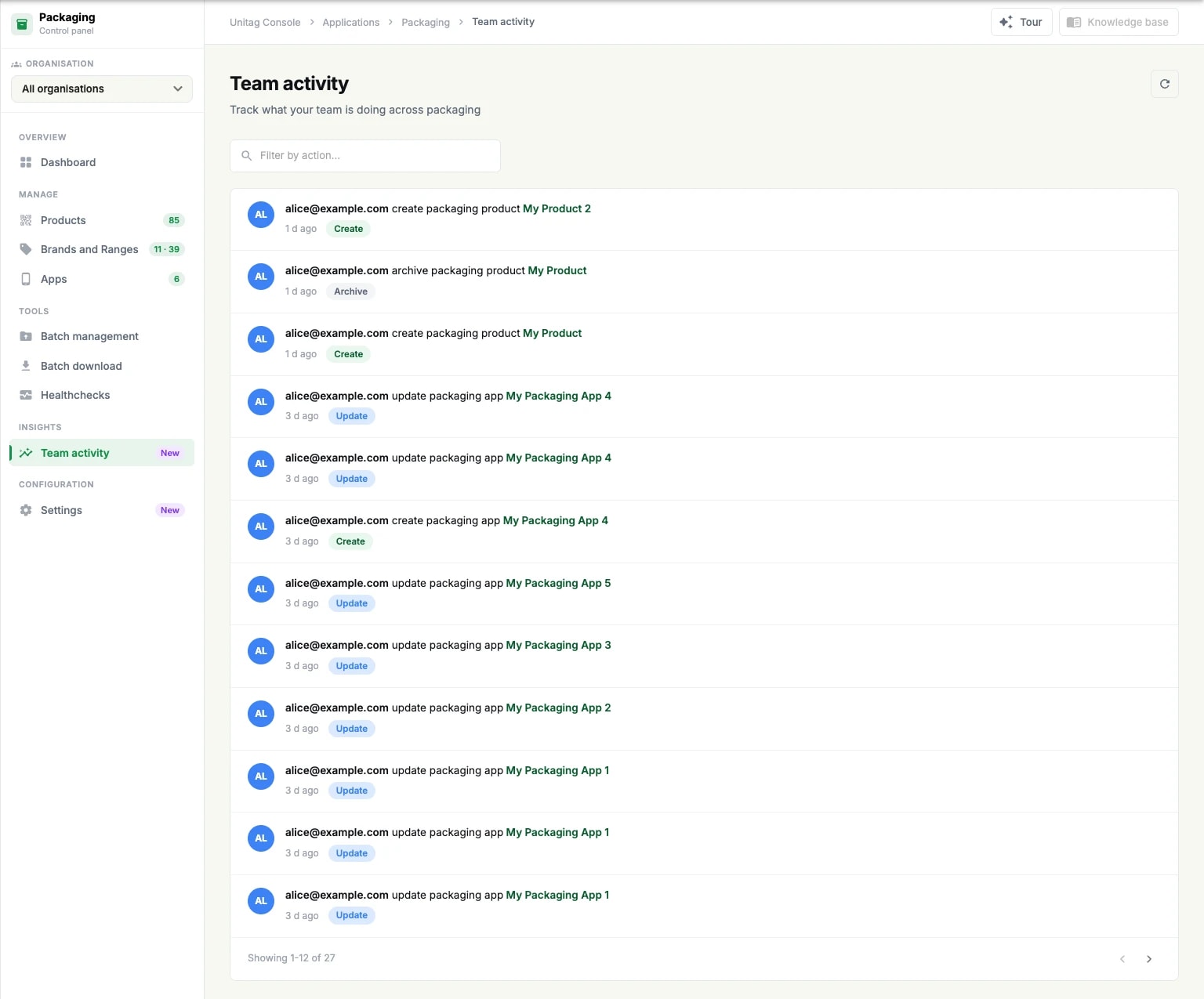This screenshot has height=999, width=1204.
Task: Click the search magnifier icon in filter
Action: (x=246, y=156)
